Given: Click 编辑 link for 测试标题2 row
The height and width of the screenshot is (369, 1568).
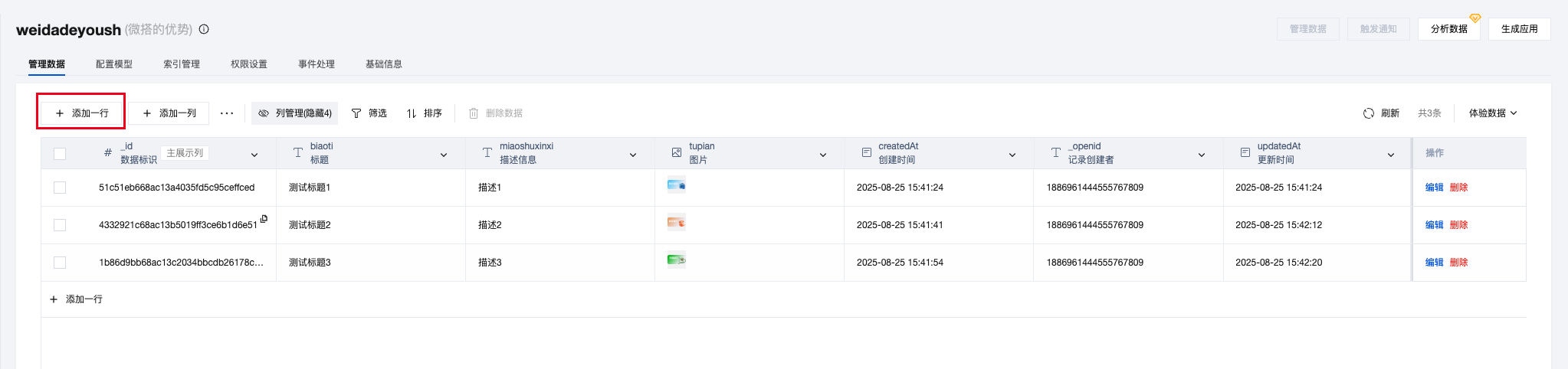Looking at the screenshot, I should [x=1434, y=225].
